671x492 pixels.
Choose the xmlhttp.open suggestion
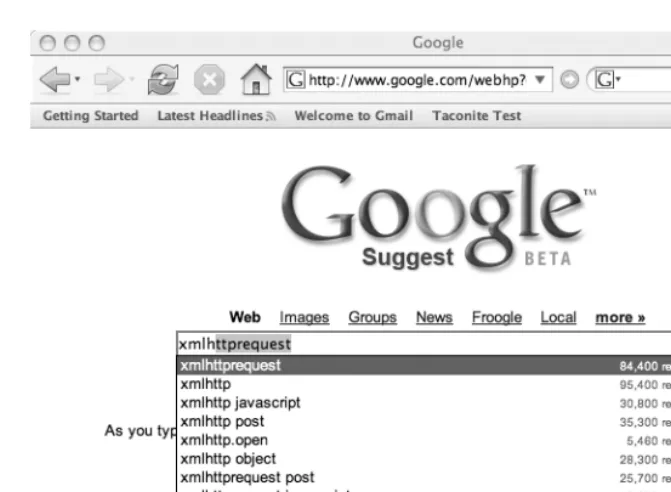pyautogui.click(x=424, y=440)
